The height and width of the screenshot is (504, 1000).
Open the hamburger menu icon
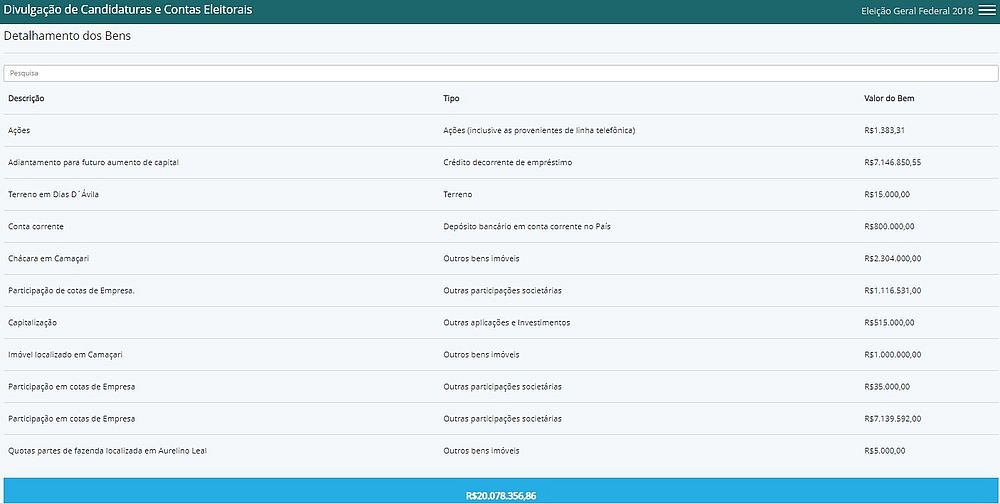[987, 11]
